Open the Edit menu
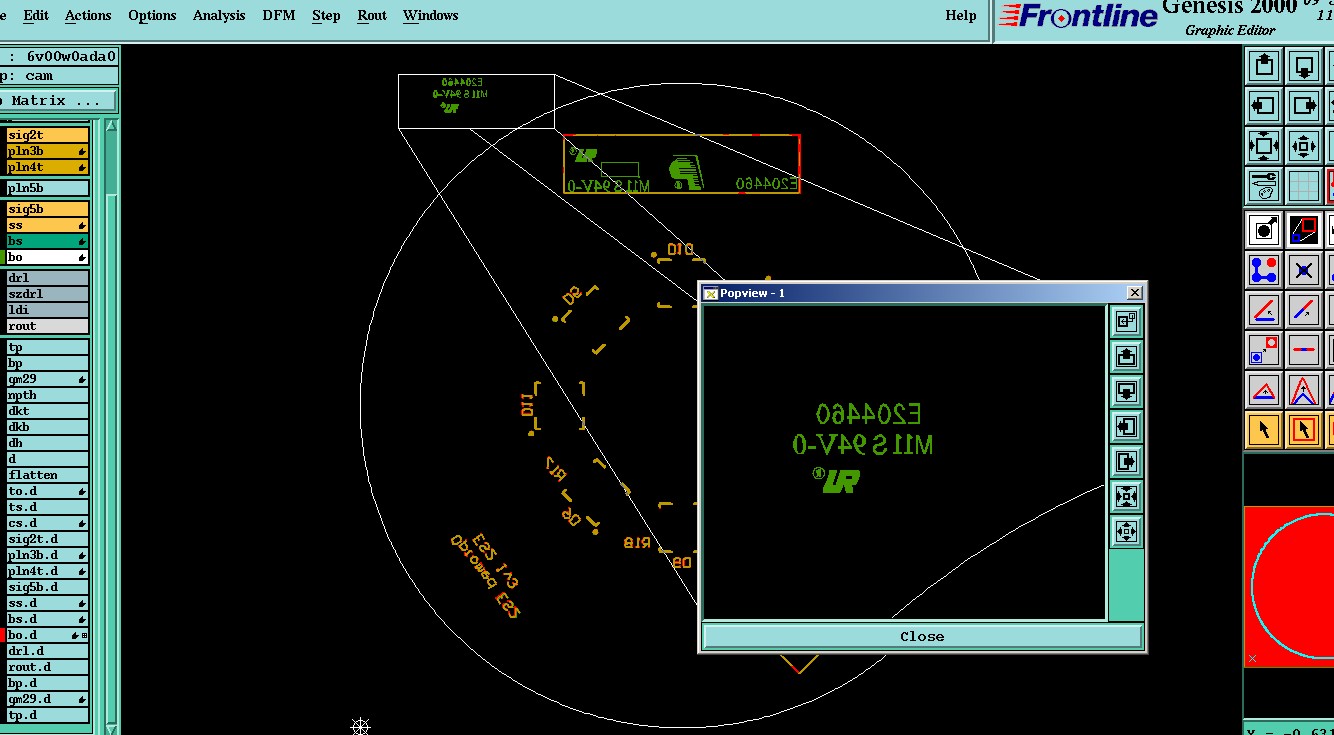 click(x=36, y=15)
